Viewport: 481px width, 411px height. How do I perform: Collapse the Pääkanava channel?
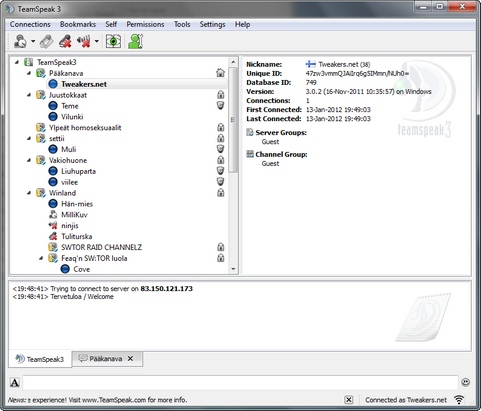tap(29, 73)
